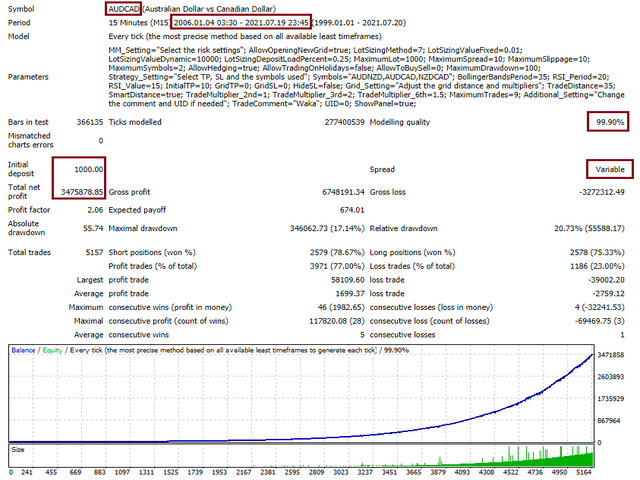Click the x-axis tick label 2595

(292, 472)
